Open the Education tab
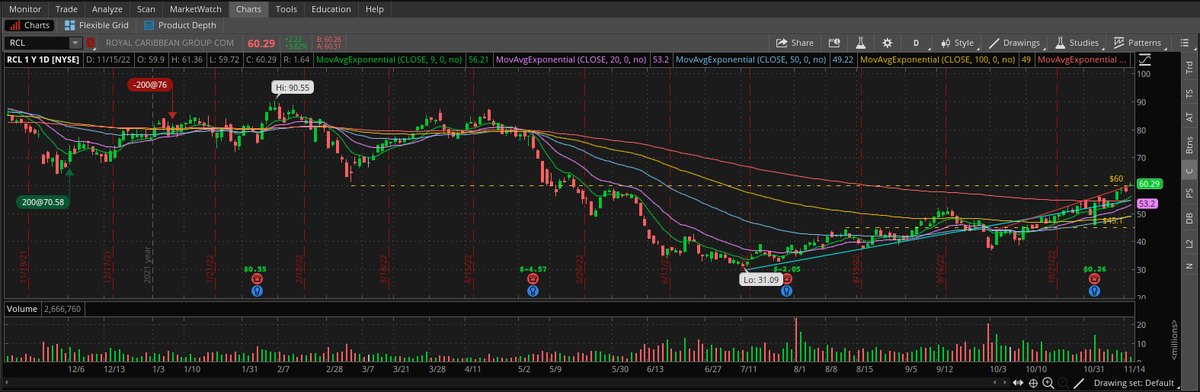This screenshot has height=392, width=1200. [x=331, y=8]
